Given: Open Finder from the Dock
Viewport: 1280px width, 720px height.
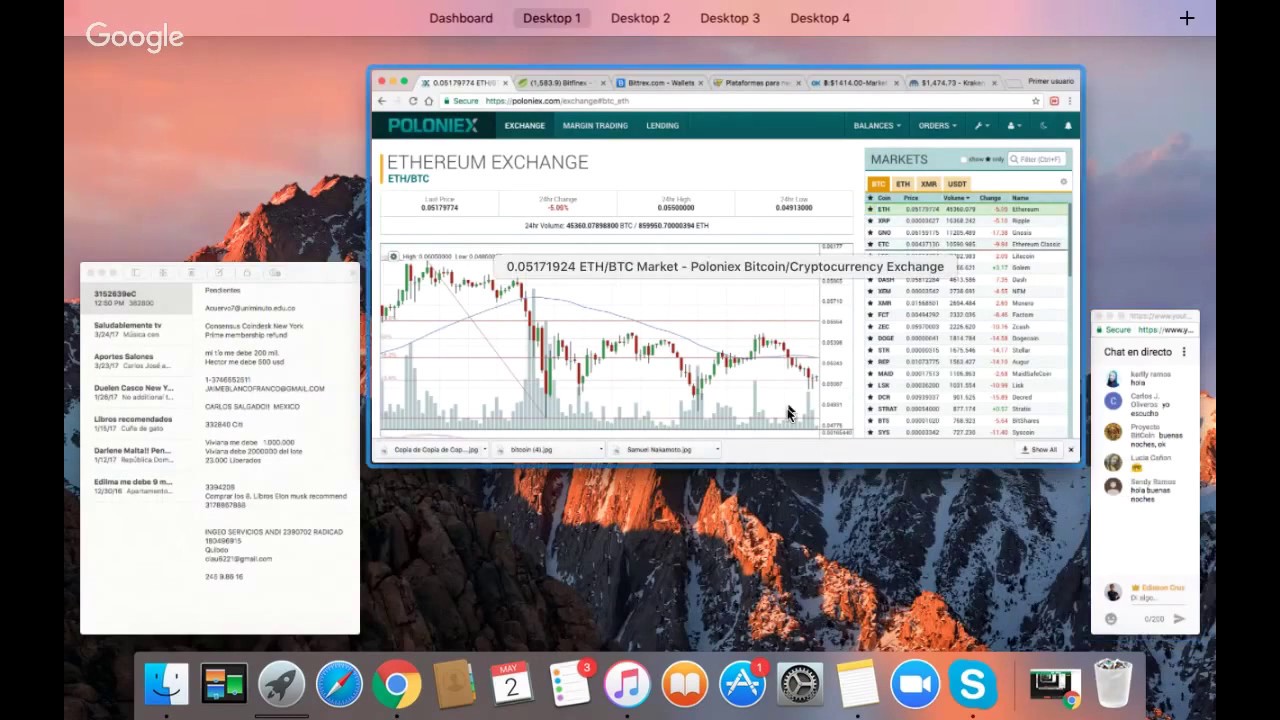Looking at the screenshot, I should point(166,685).
